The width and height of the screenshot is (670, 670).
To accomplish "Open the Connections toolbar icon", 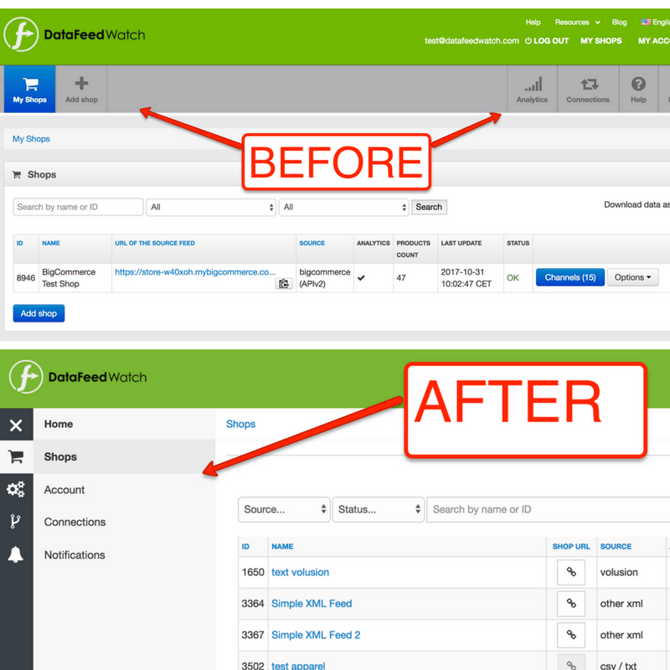I will click(588, 84).
